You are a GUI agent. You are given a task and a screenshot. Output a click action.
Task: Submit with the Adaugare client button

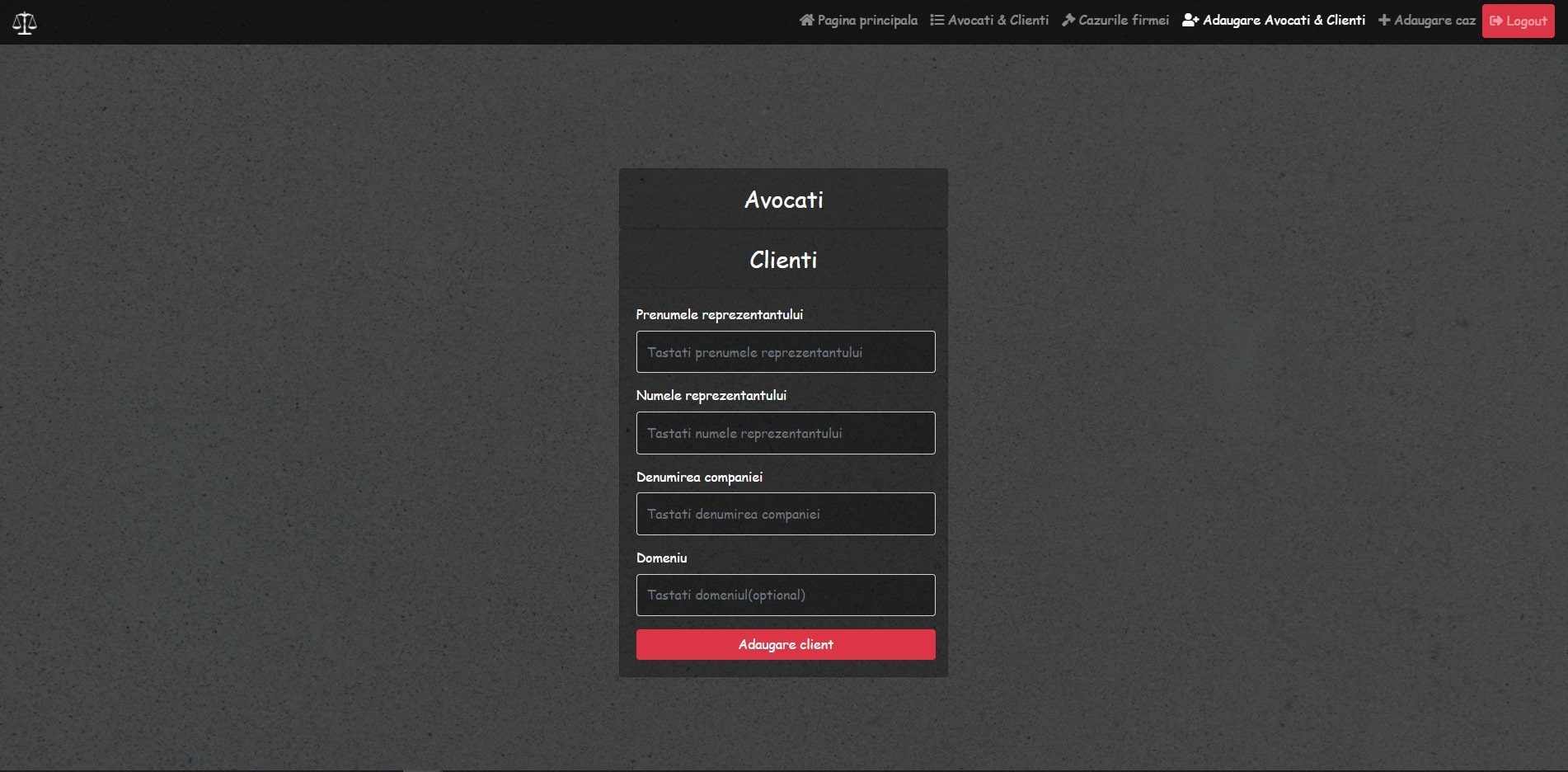[x=785, y=644]
